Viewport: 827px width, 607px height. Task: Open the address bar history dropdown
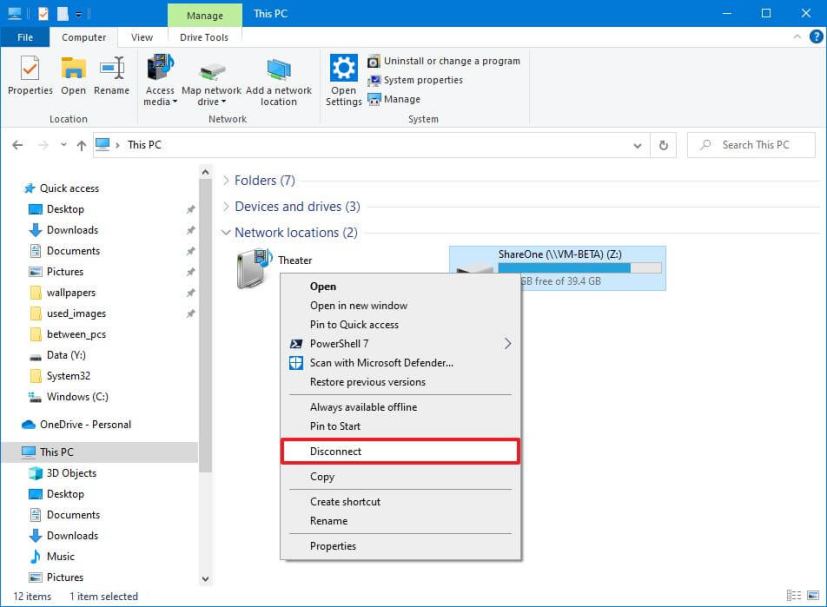(638, 145)
